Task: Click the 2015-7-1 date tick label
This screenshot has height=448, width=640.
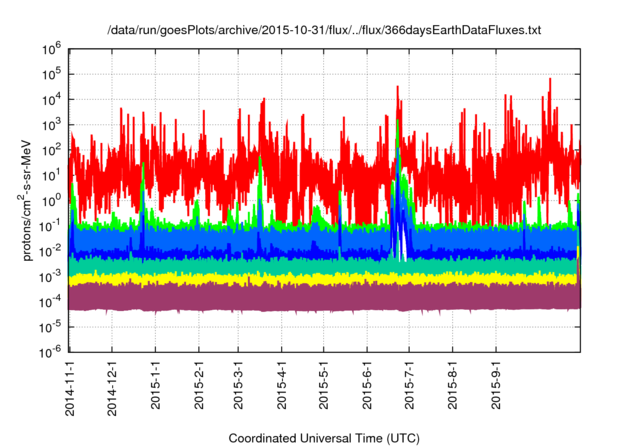Action: pyautogui.click(x=409, y=385)
